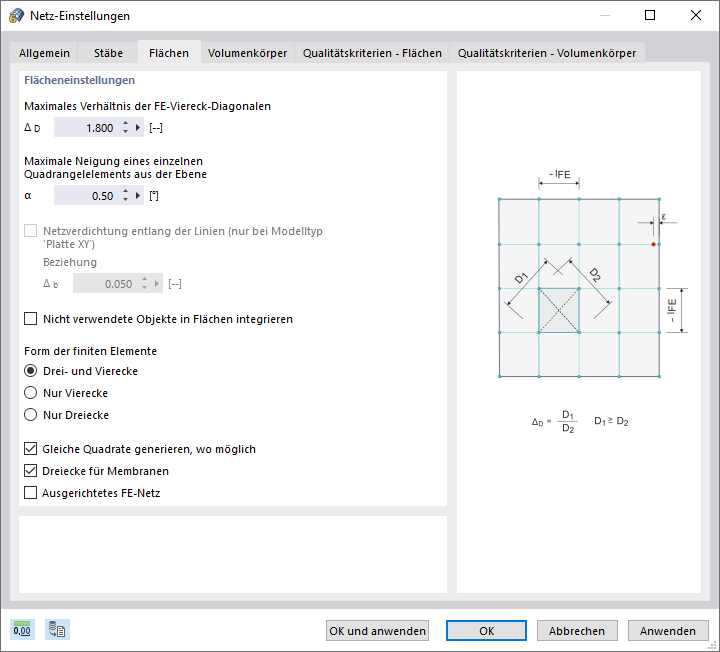This screenshot has height=652, width=720.
Task: Decrease the α angle with the down arrow
Action: (125, 200)
